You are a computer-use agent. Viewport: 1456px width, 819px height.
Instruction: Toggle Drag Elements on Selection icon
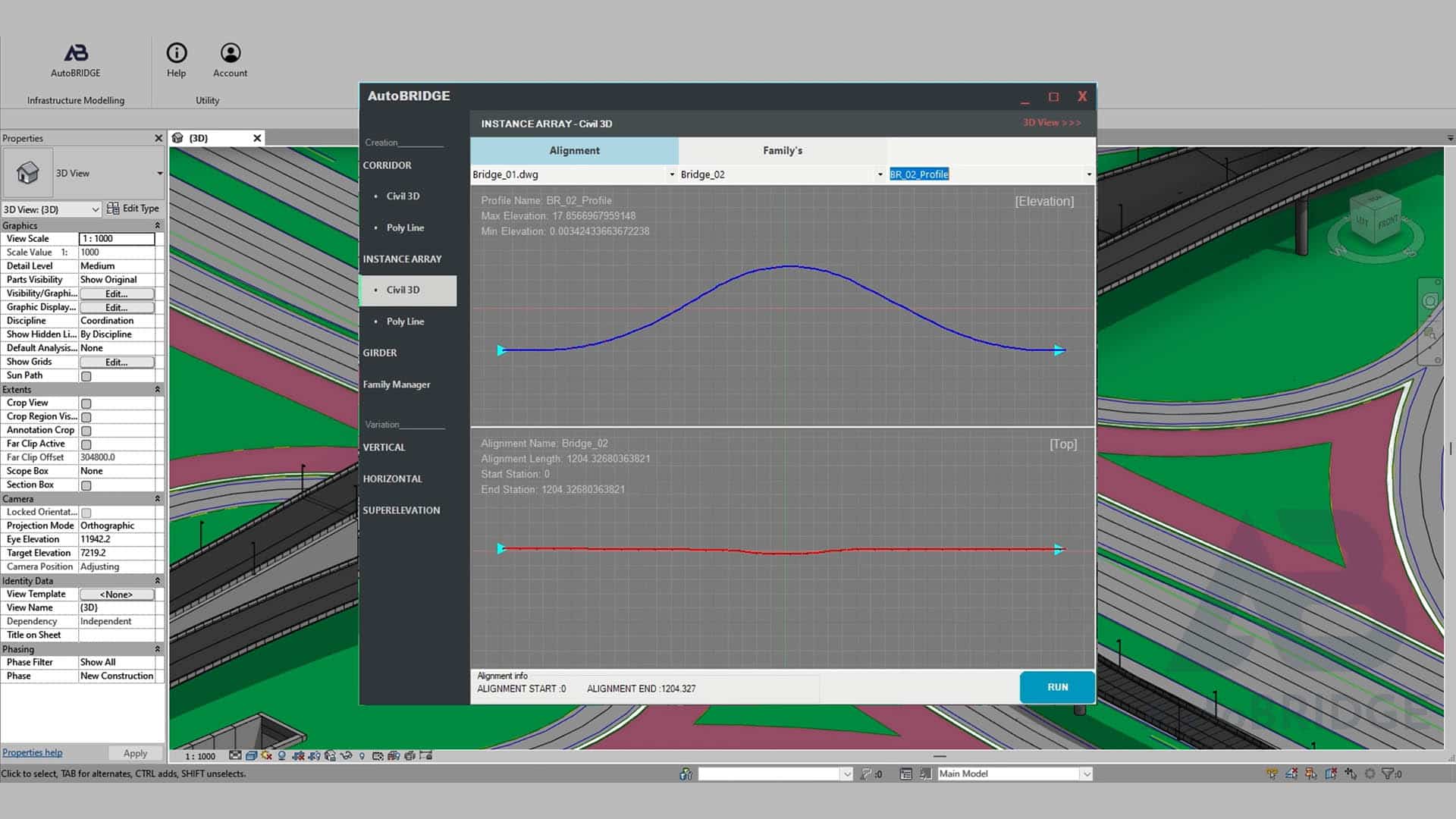point(1350,773)
